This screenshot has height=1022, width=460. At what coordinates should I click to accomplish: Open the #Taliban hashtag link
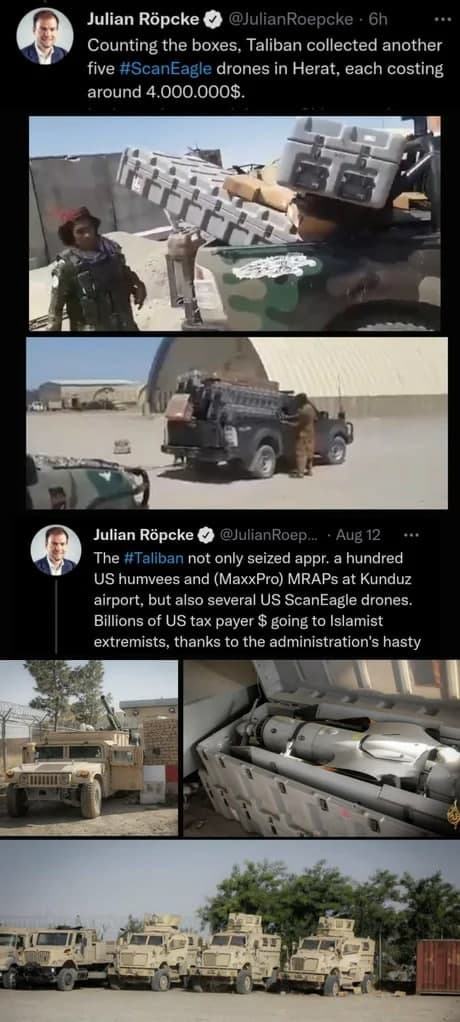(x=152, y=559)
